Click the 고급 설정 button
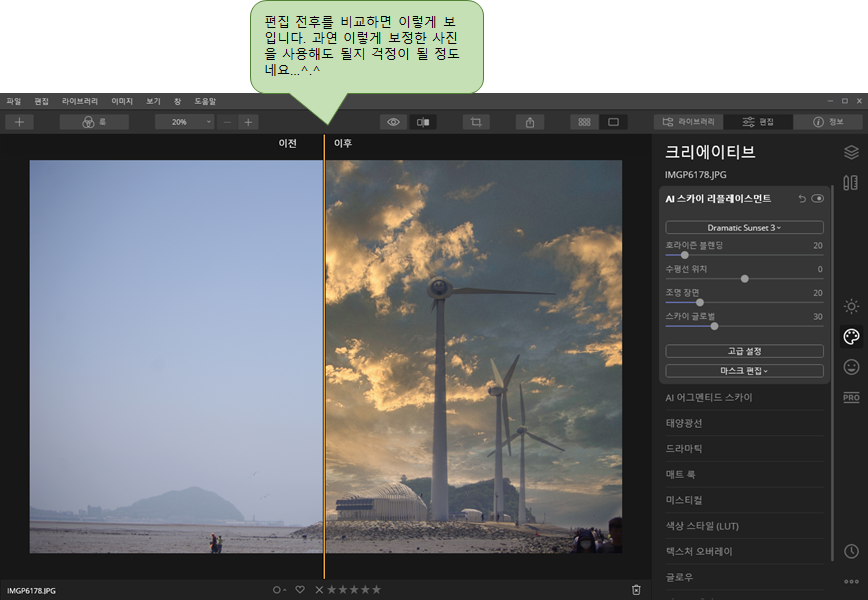This screenshot has width=868, height=600. (x=744, y=351)
